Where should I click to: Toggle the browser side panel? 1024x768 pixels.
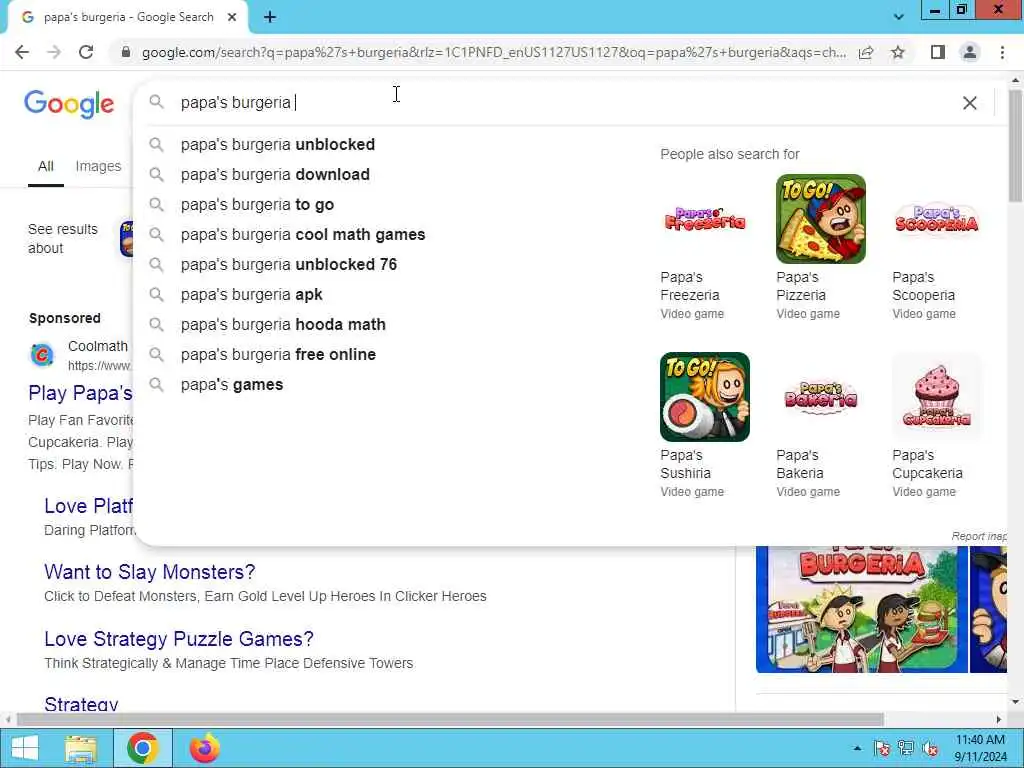click(938, 52)
